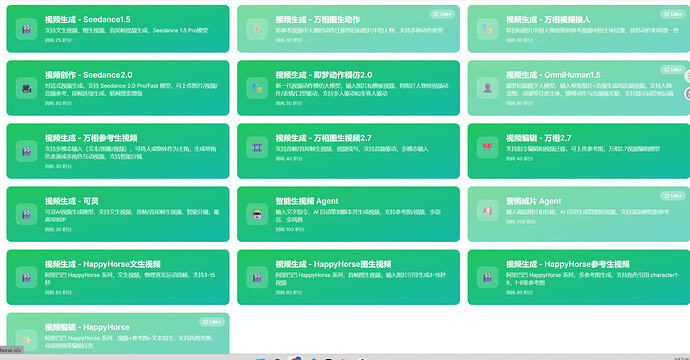Select 视频生成 - 万相图生视频2.7 title

(x=323, y=138)
